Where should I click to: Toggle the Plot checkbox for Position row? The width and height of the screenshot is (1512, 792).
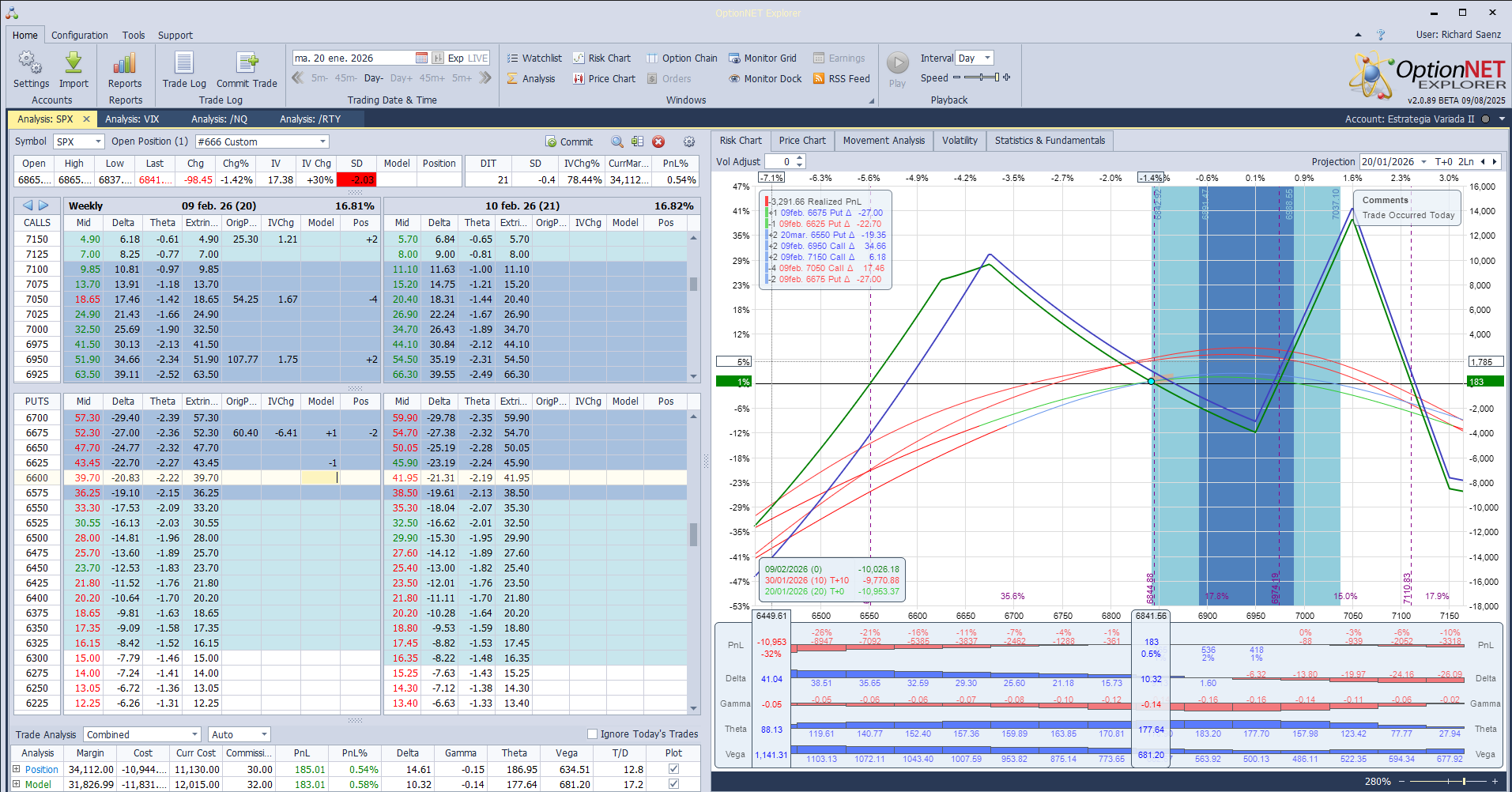point(673,768)
